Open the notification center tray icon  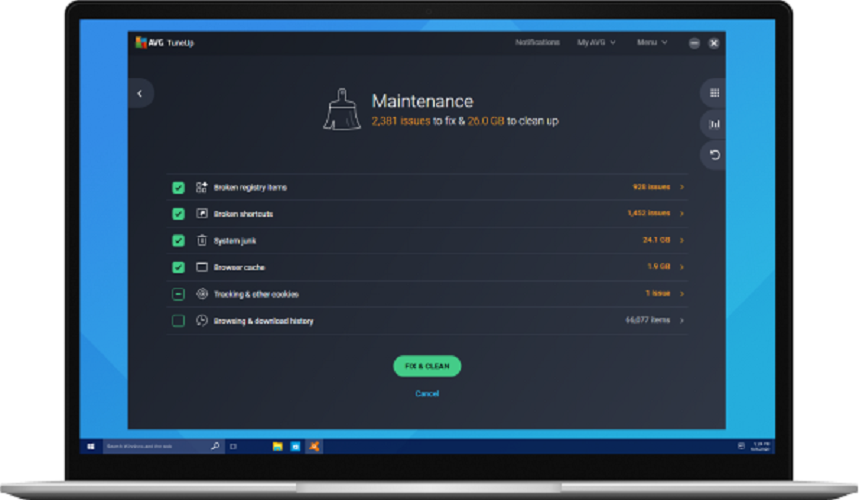tap(741, 446)
